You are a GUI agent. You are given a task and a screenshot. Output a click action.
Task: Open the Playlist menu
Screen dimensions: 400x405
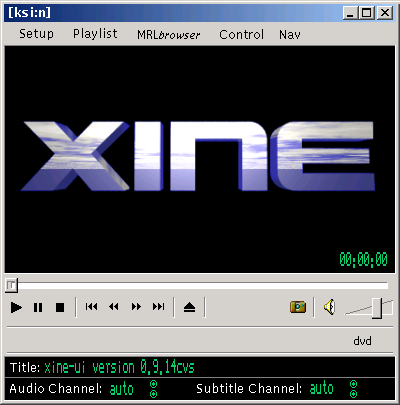(95, 34)
